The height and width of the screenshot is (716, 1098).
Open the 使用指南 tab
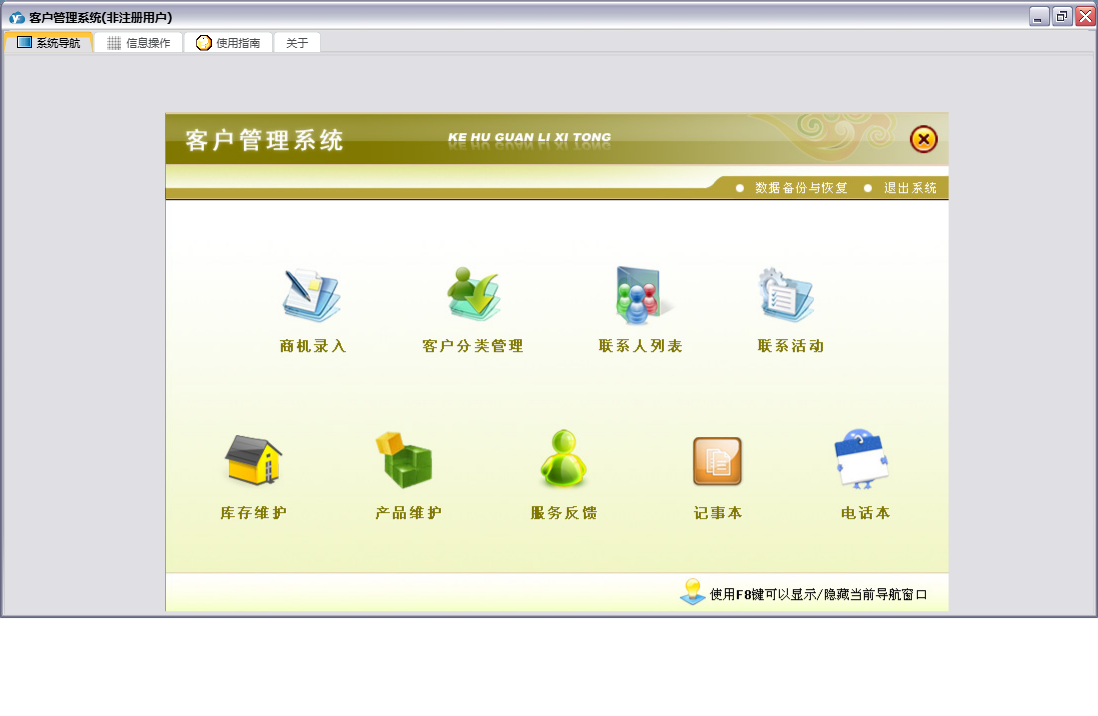(228, 43)
